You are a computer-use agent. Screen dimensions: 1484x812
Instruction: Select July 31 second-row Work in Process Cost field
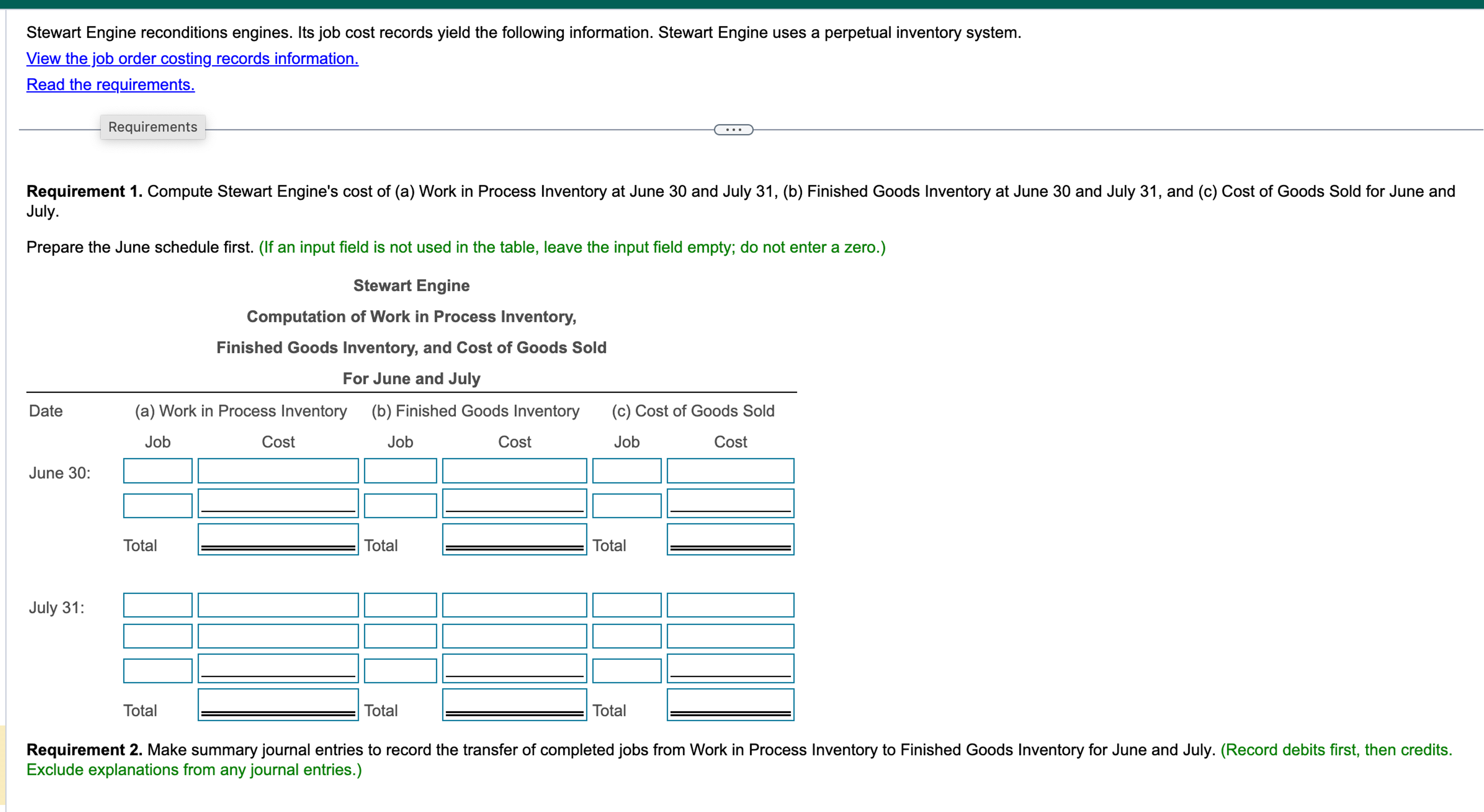(x=278, y=636)
